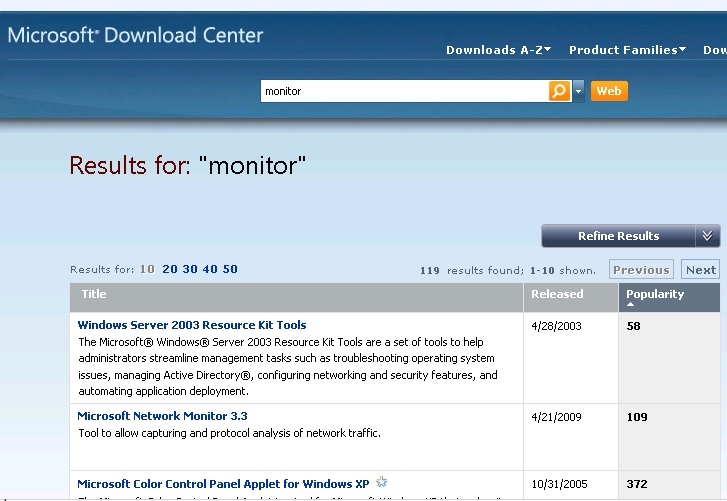Click the release date 10/31/2005

[559, 484]
